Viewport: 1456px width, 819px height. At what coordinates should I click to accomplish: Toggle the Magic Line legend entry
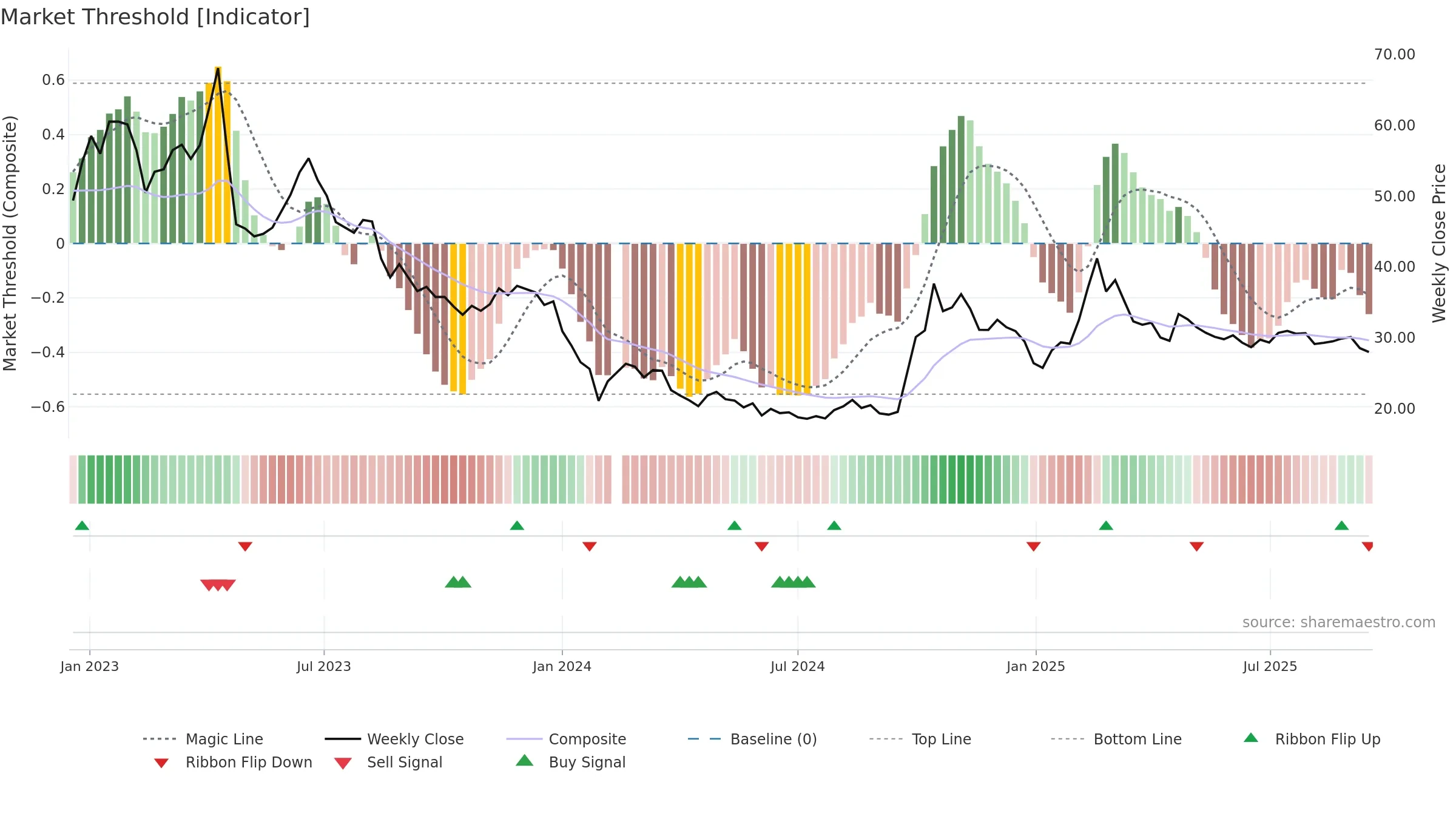click(203, 739)
